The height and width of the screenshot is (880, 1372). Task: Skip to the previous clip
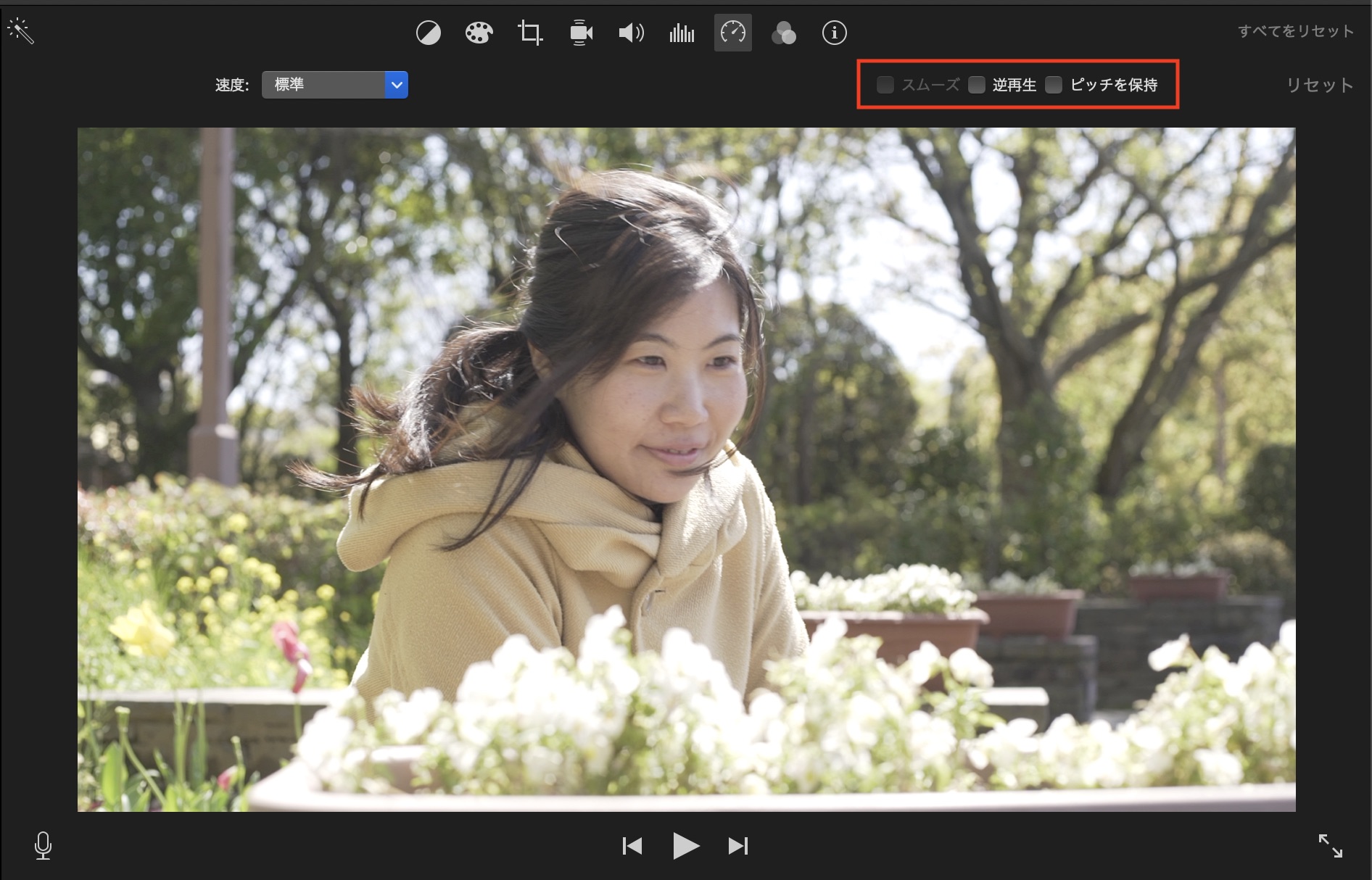pos(632,845)
